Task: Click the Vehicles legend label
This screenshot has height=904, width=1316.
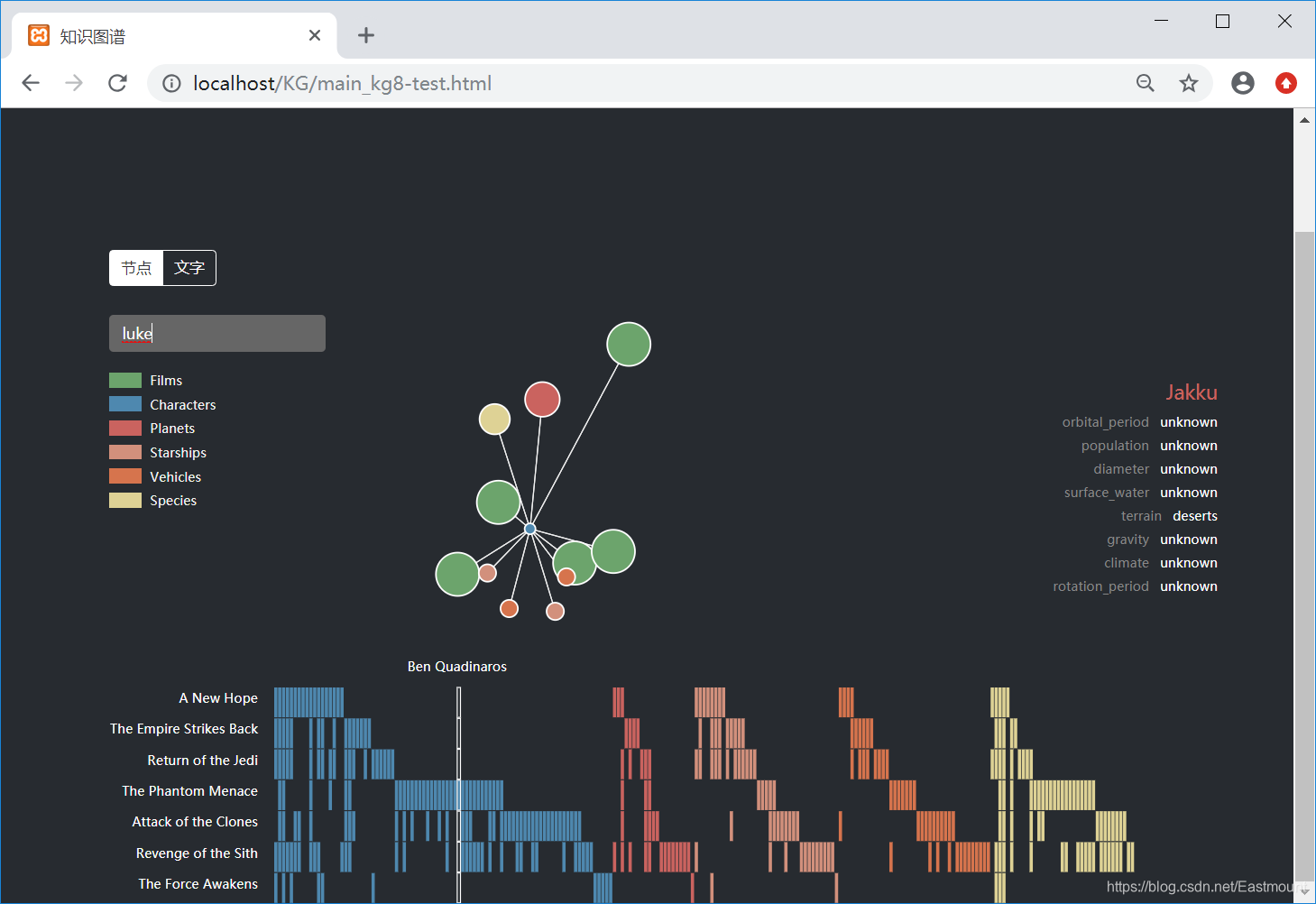Action: 176,476
